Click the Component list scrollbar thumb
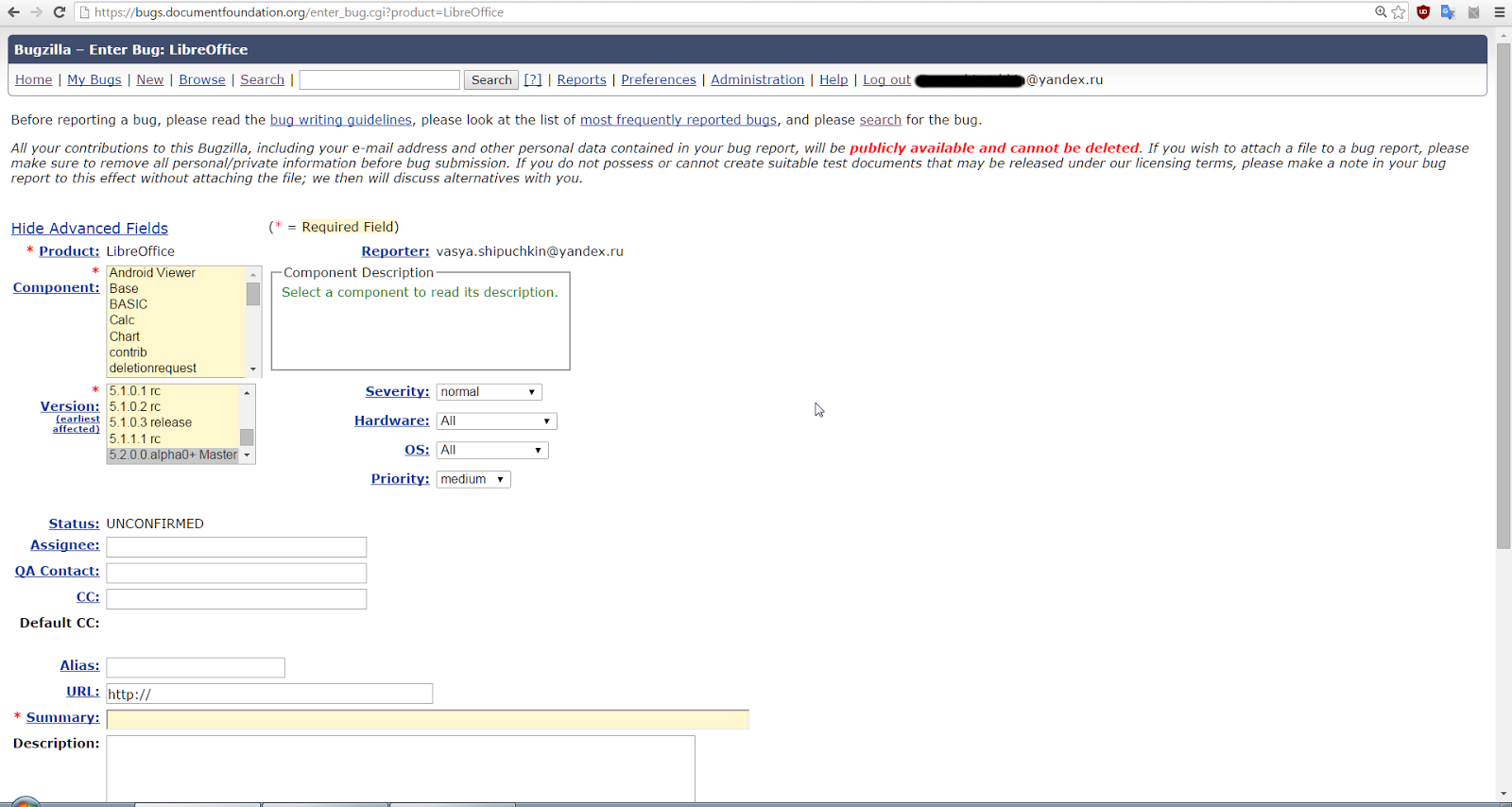 coord(253,294)
